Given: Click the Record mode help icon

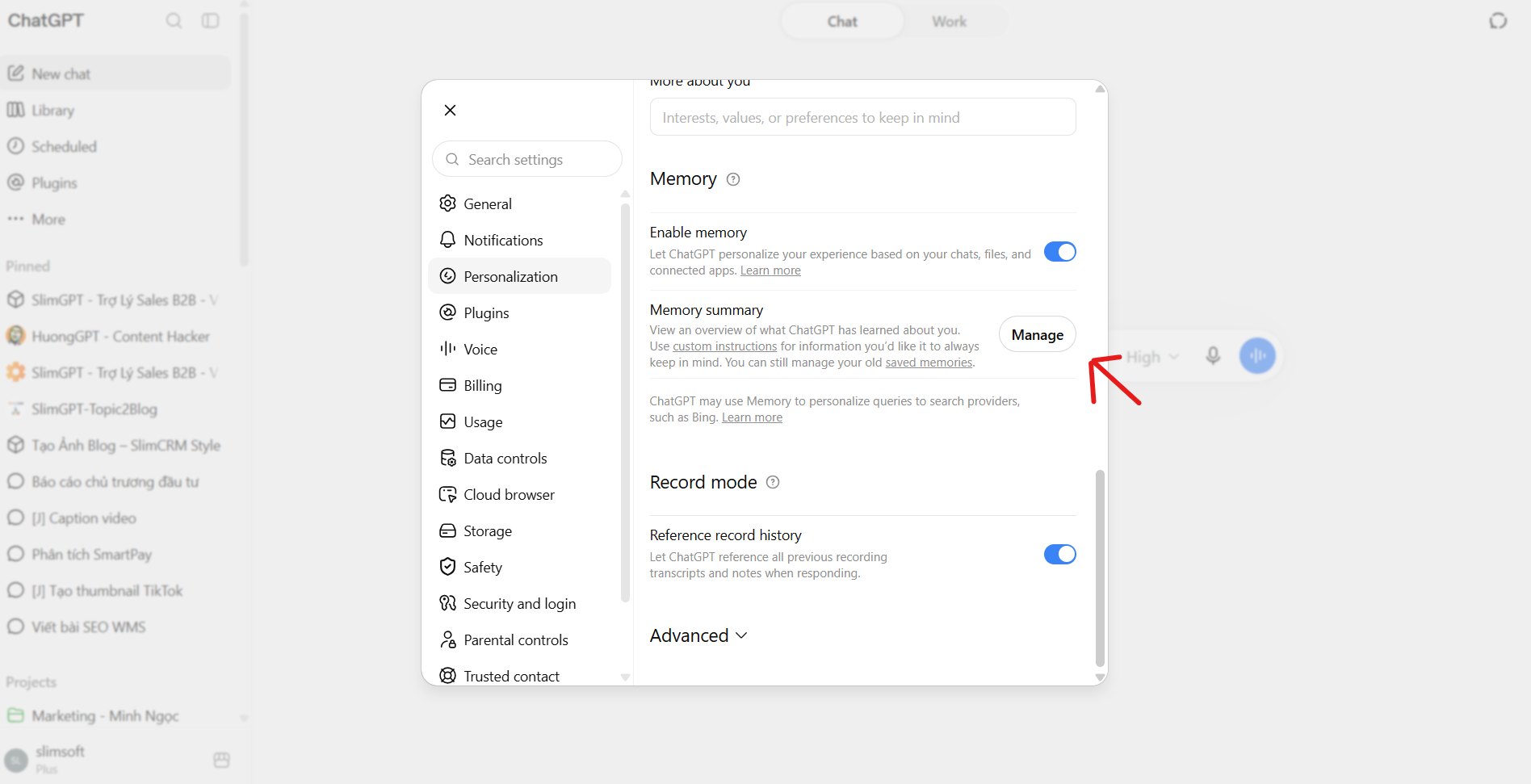Looking at the screenshot, I should pyautogui.click(x=773, y=482).
